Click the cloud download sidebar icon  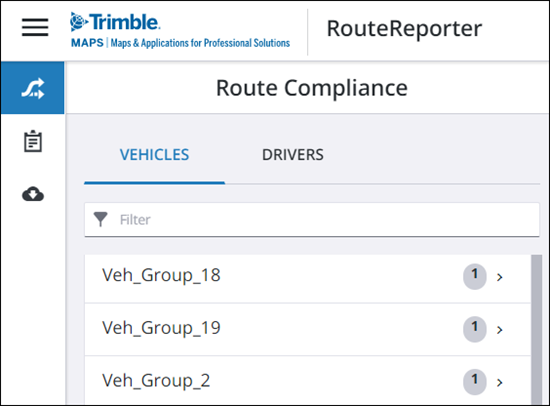[33, 194]
